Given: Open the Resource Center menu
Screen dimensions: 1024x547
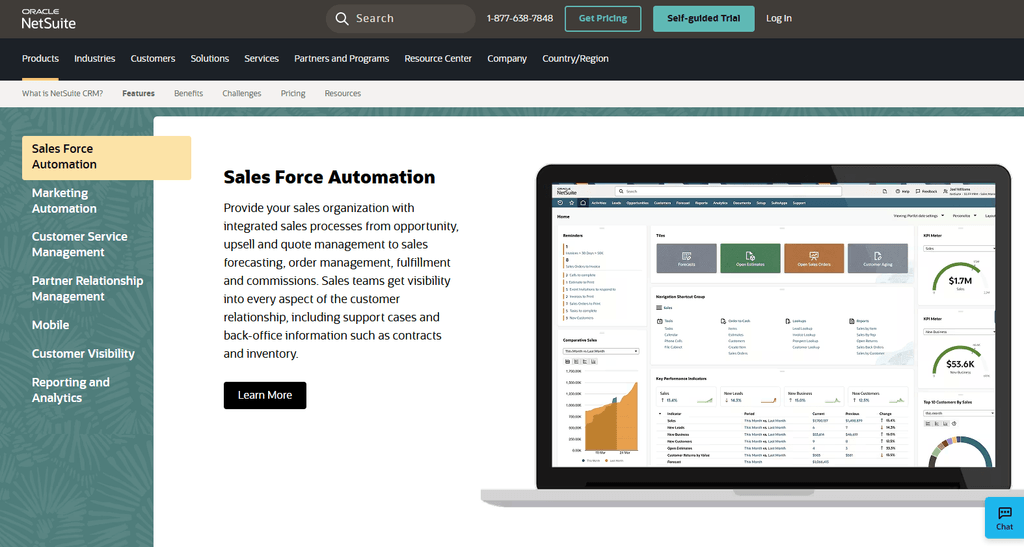Looking at the screenshot, I should click(x=438, y=59).
